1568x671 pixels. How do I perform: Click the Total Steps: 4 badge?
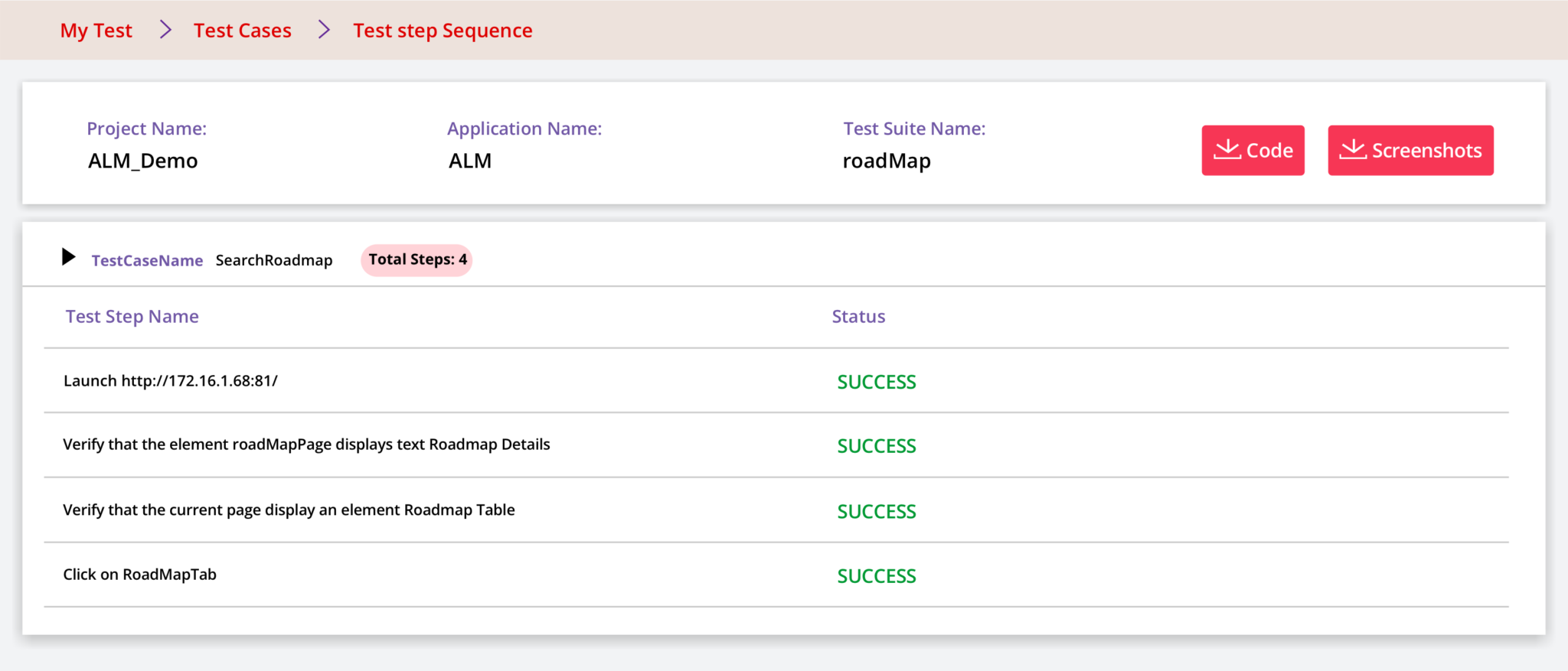(x=416, y=260)
